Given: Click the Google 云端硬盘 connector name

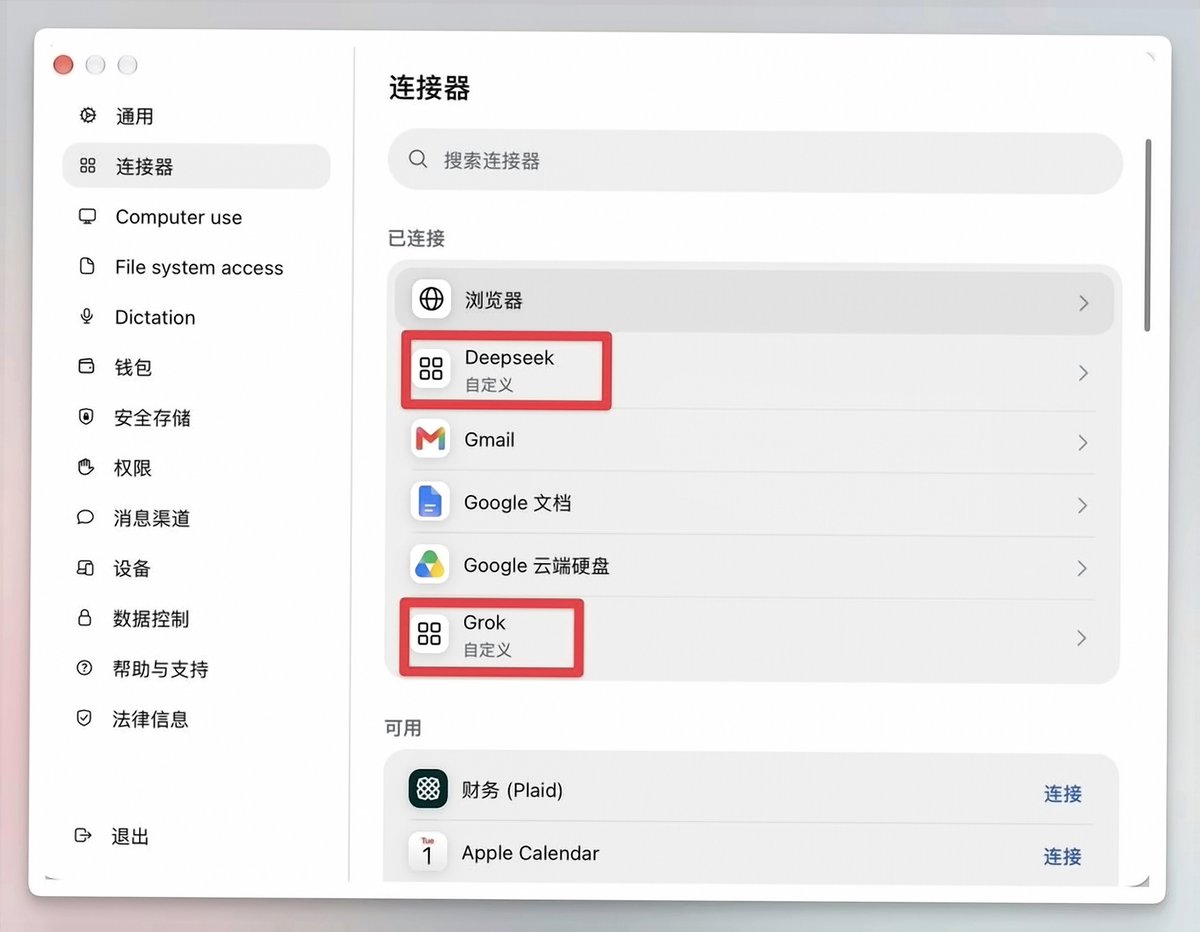Looking at the screenshot, I should (537, 566).
